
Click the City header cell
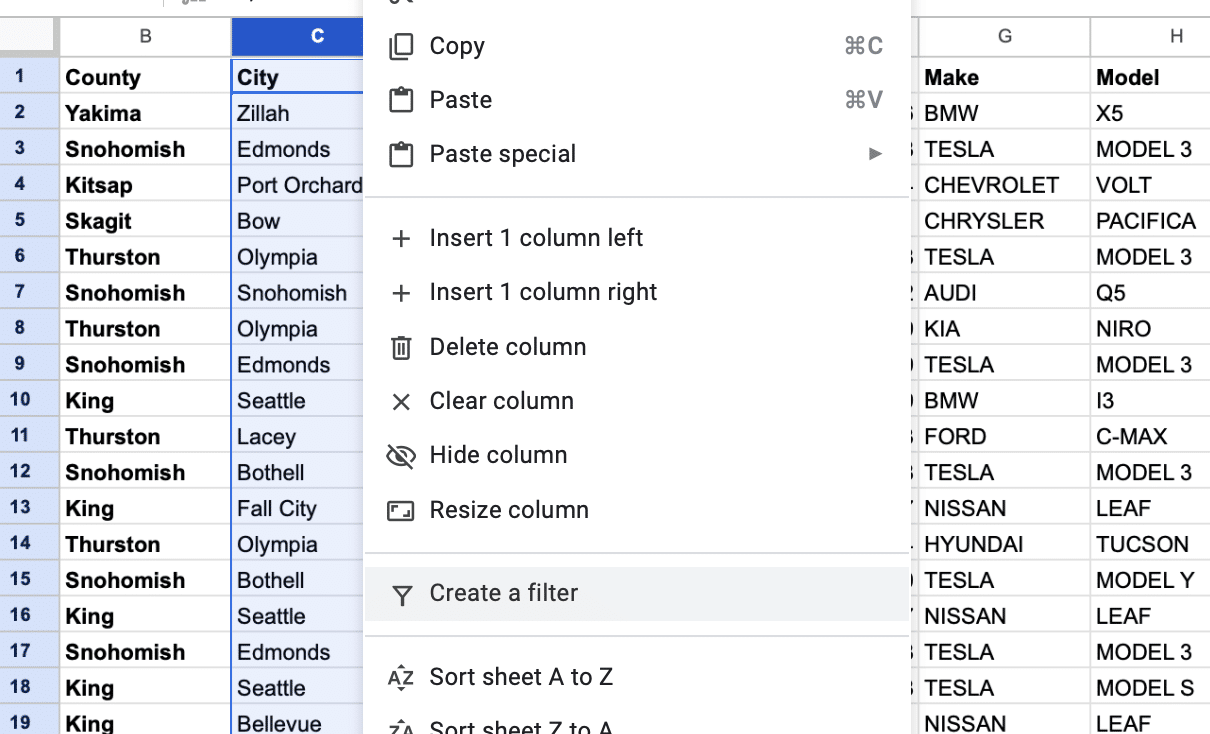[x=298, y=77]
